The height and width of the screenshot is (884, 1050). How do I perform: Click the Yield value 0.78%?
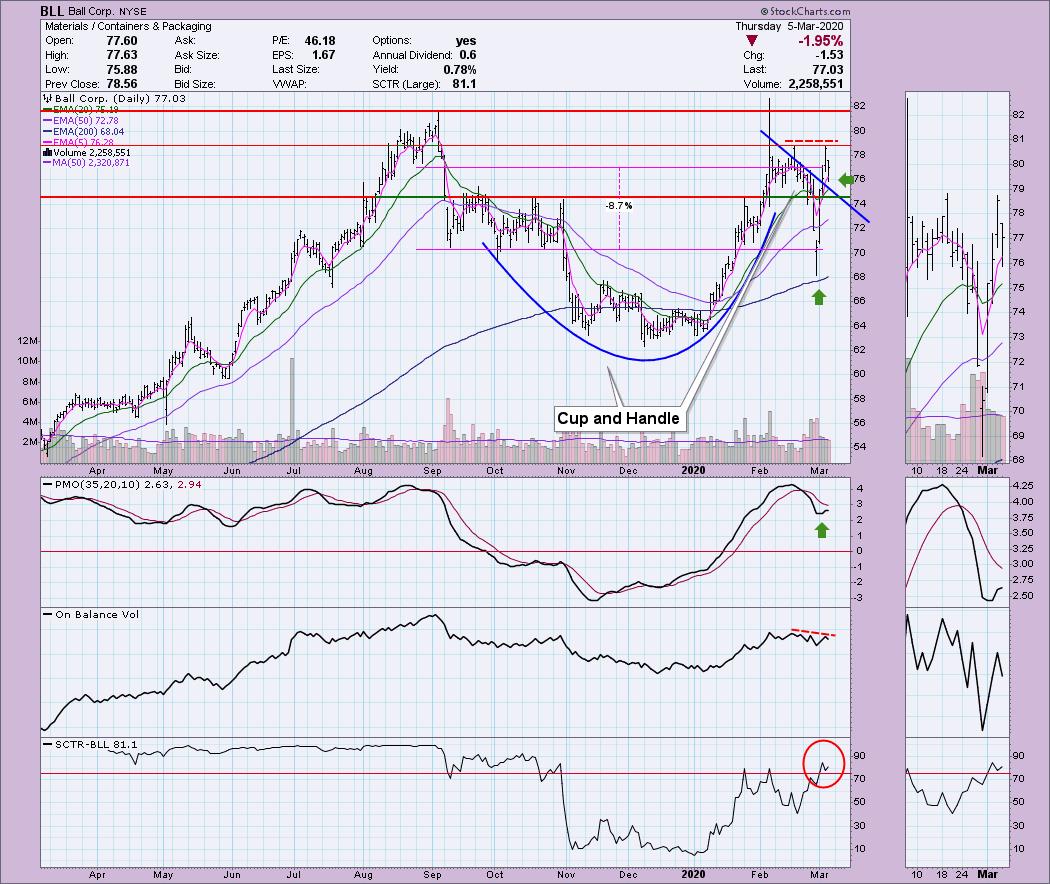(x=460, y=70)
